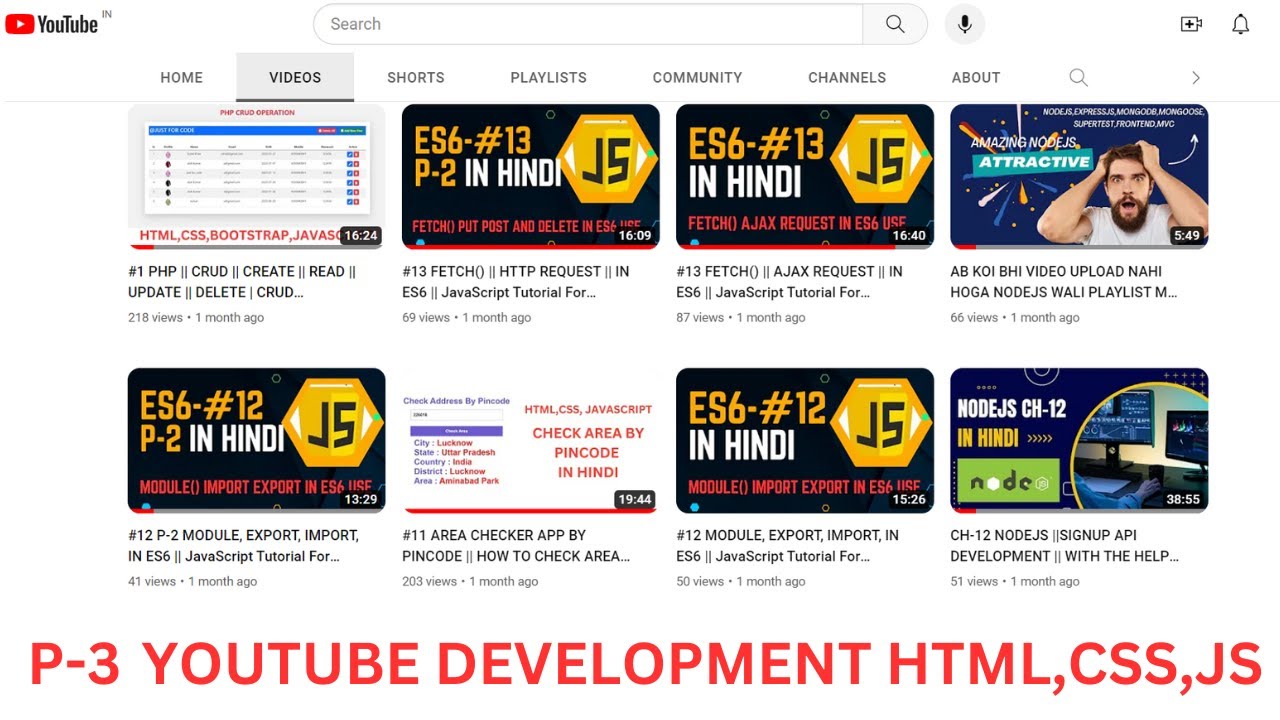Click the 5:49 duration badge
This screenshot has width=1280, height=720.
(1187, 236)
